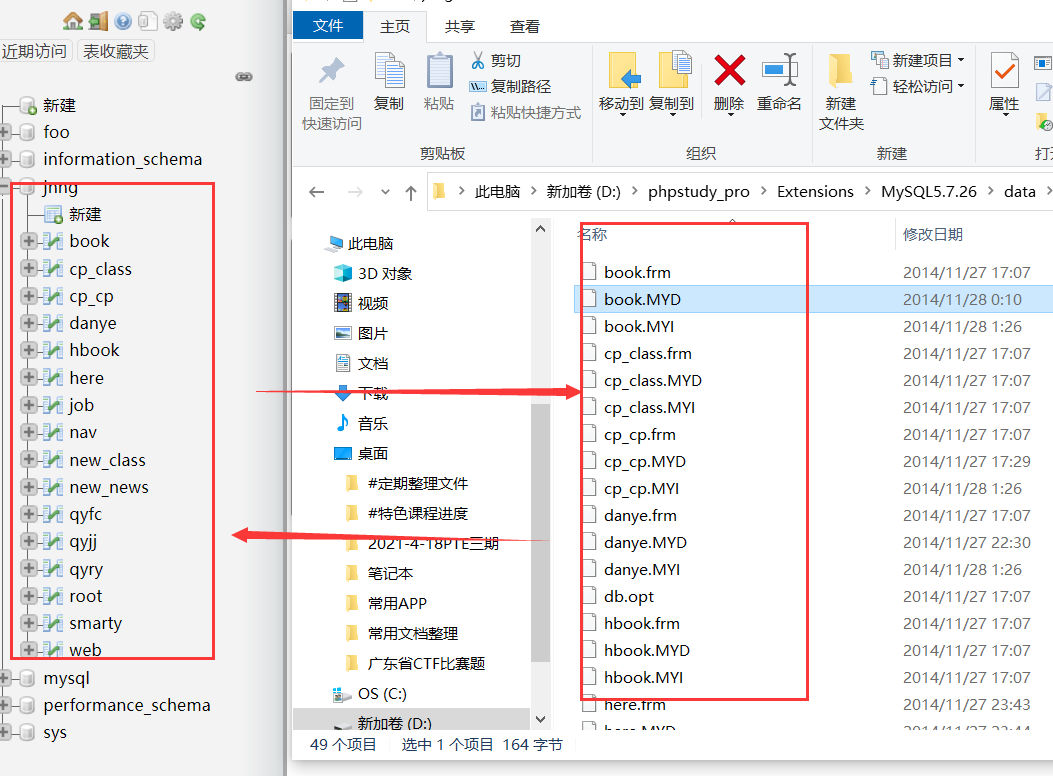Open the File (文件) ribbon tab

(x=328, y=26)
